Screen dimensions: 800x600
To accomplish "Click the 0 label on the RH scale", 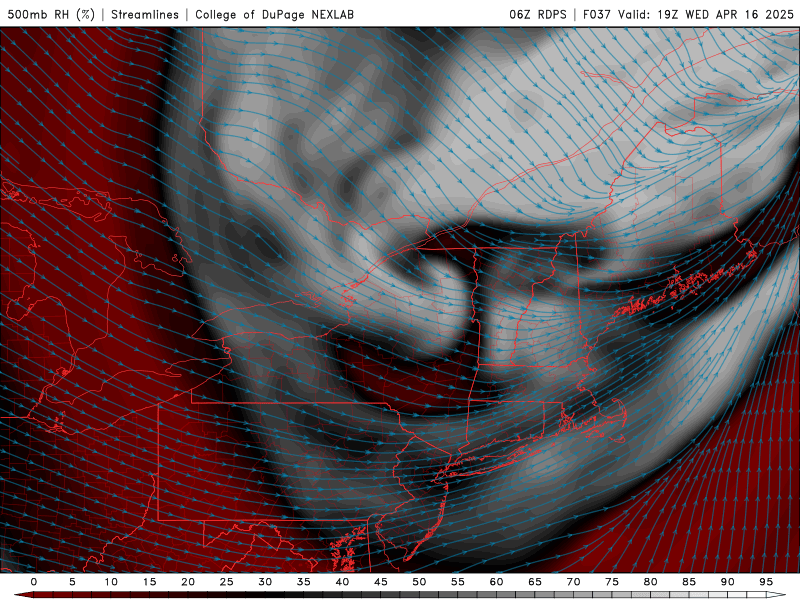I will (34, 582).
